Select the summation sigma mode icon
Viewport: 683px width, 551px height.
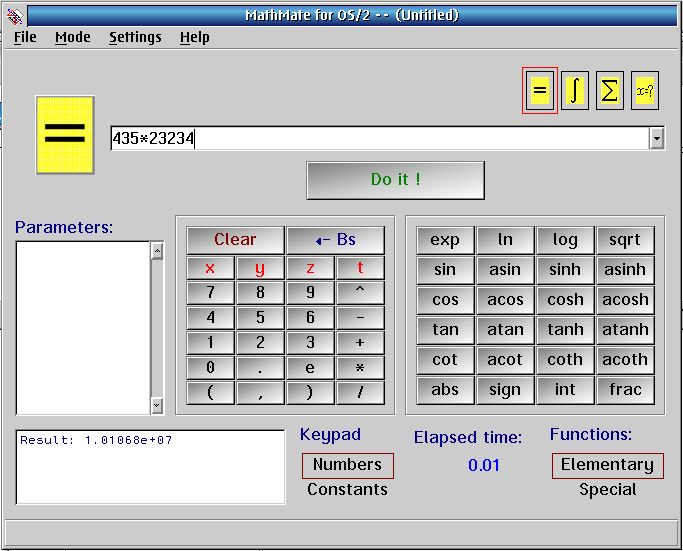(609, 91)
